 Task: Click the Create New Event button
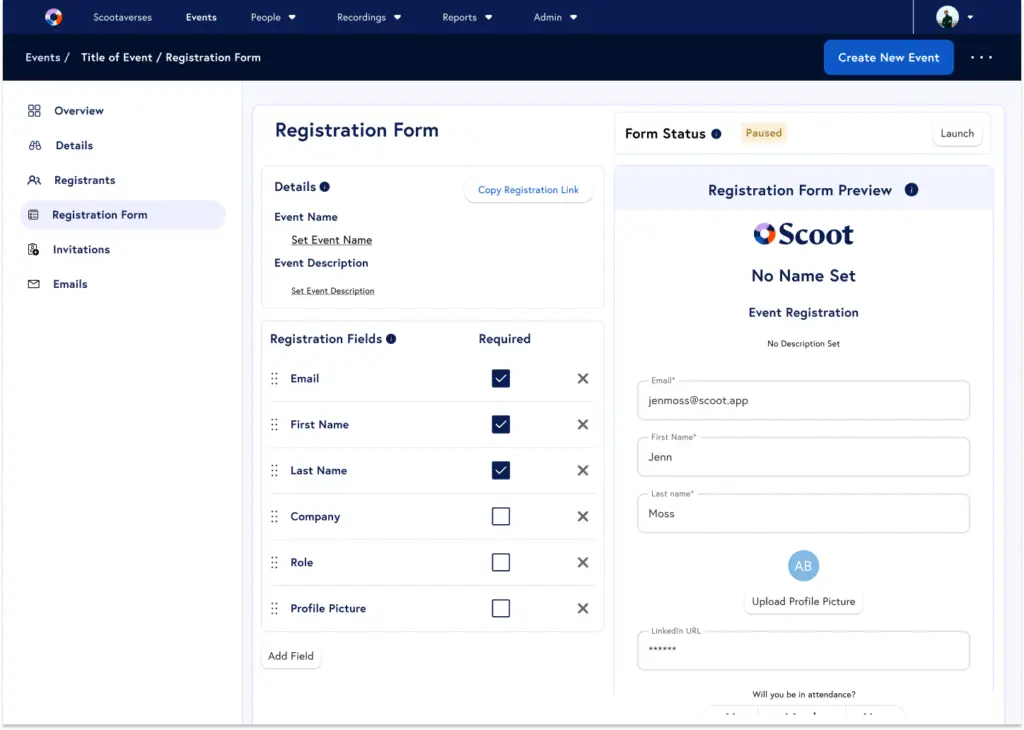pos(888,58)
